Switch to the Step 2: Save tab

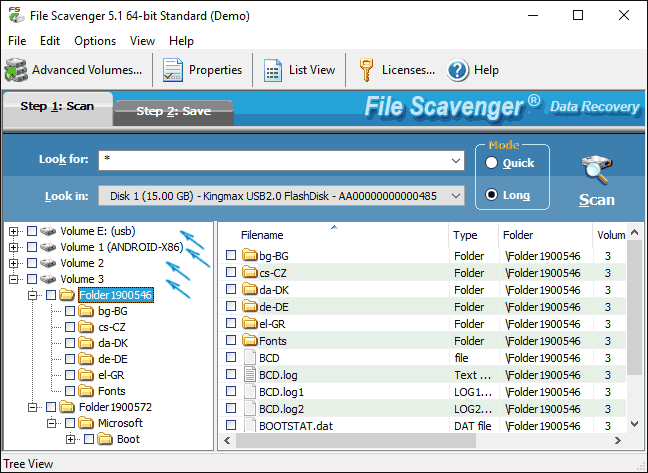point(173,111)
